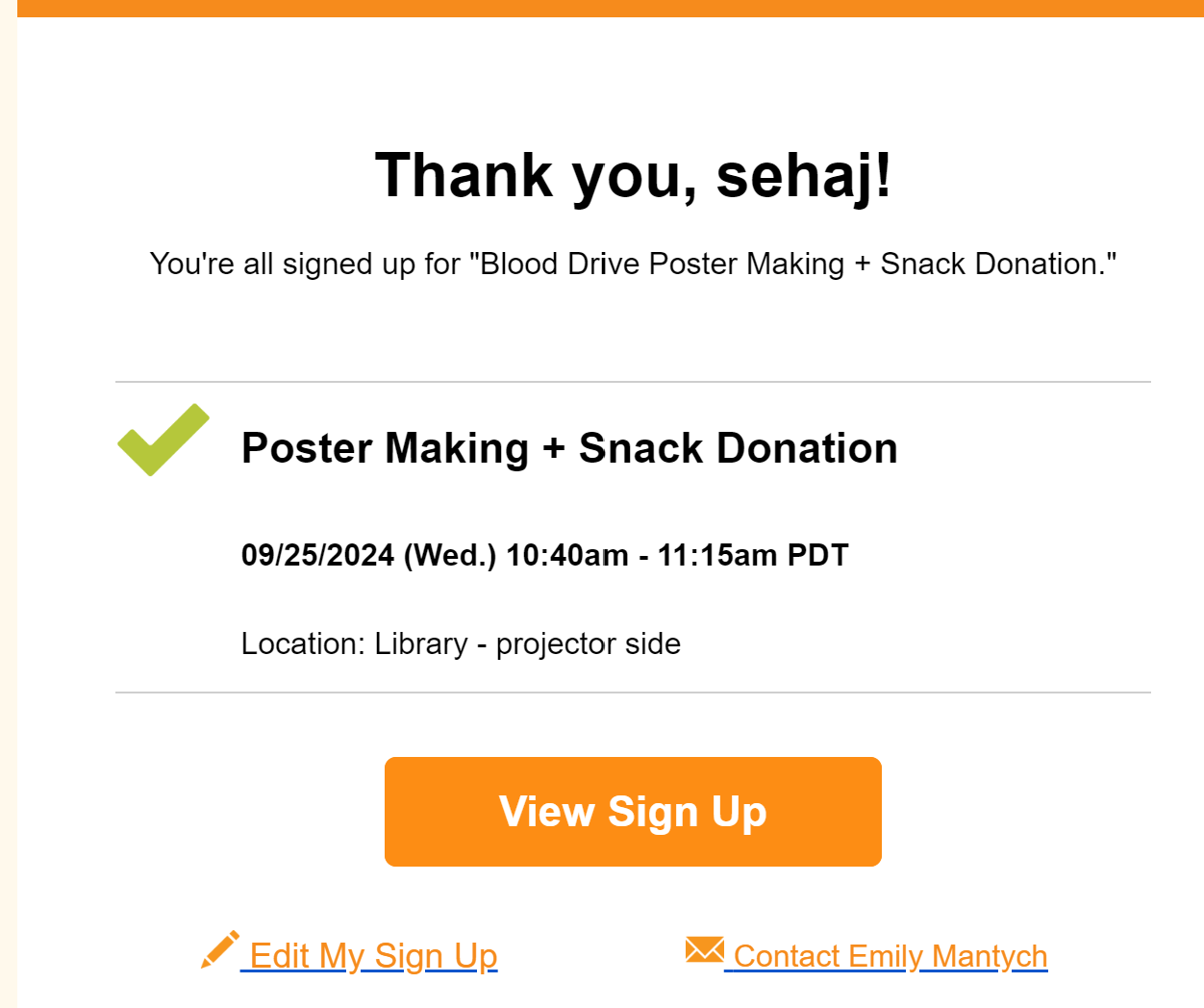Click the "You're all signed up" message
The height and width of the screenshot is (1008, 1204).
click(x=304, y=264)
